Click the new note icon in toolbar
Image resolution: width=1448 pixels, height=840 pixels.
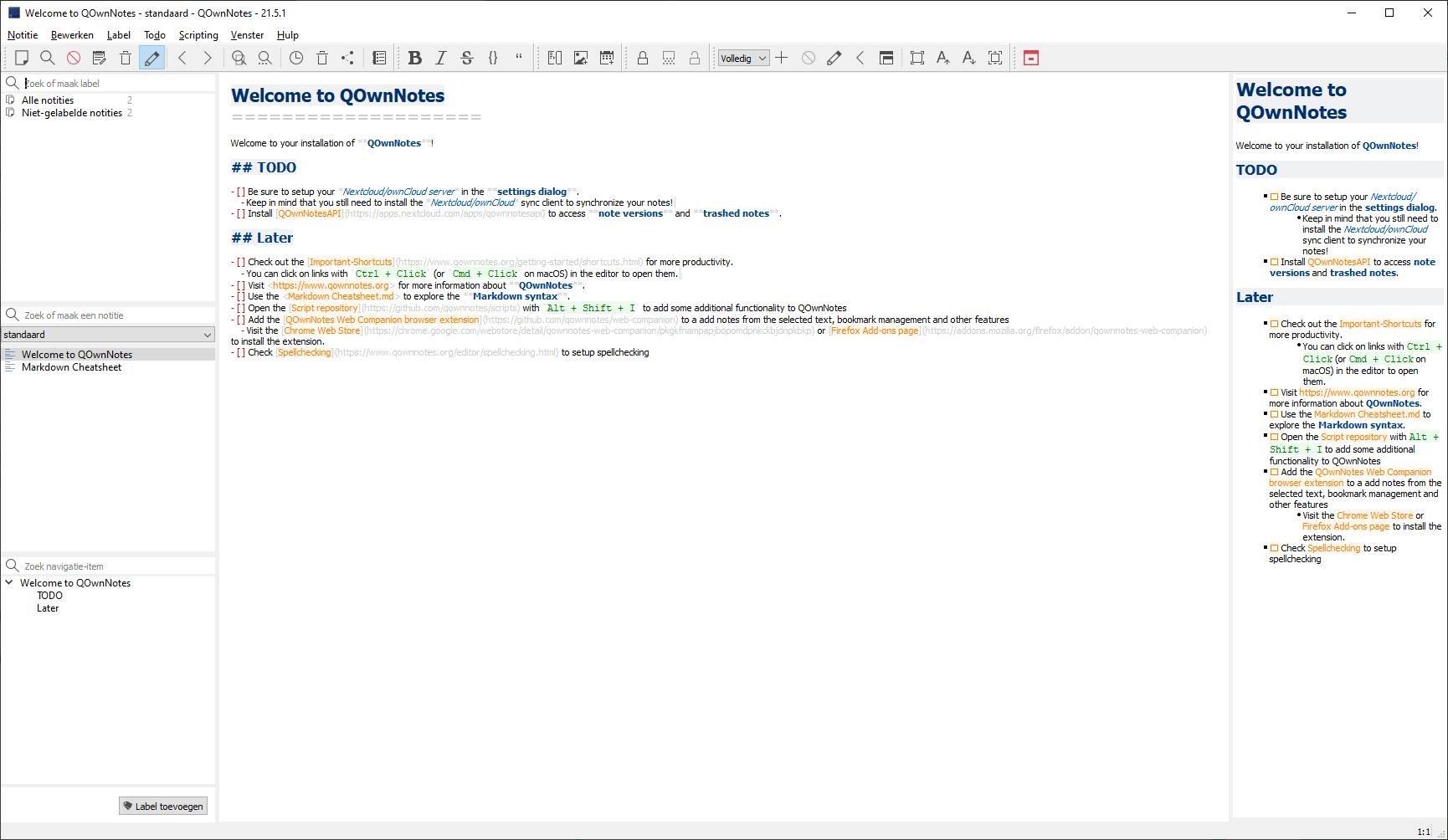pos(22,58)
